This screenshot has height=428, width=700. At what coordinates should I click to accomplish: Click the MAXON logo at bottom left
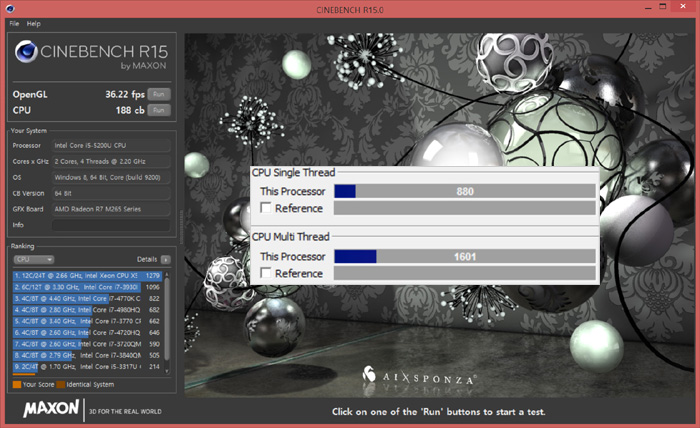click(x=51, y=408)
